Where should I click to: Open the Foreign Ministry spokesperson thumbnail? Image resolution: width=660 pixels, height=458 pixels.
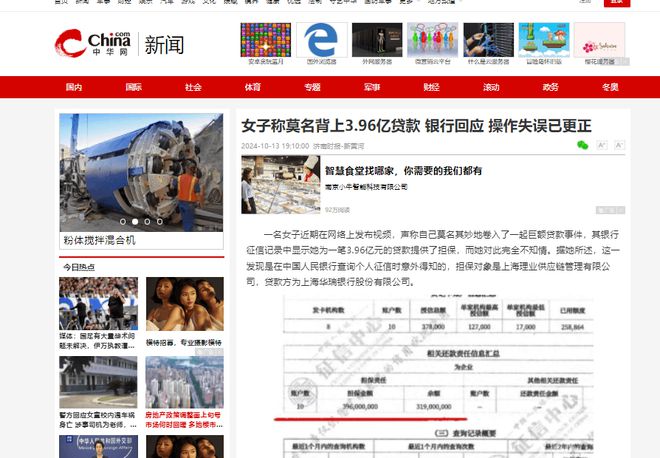[98, 447]
